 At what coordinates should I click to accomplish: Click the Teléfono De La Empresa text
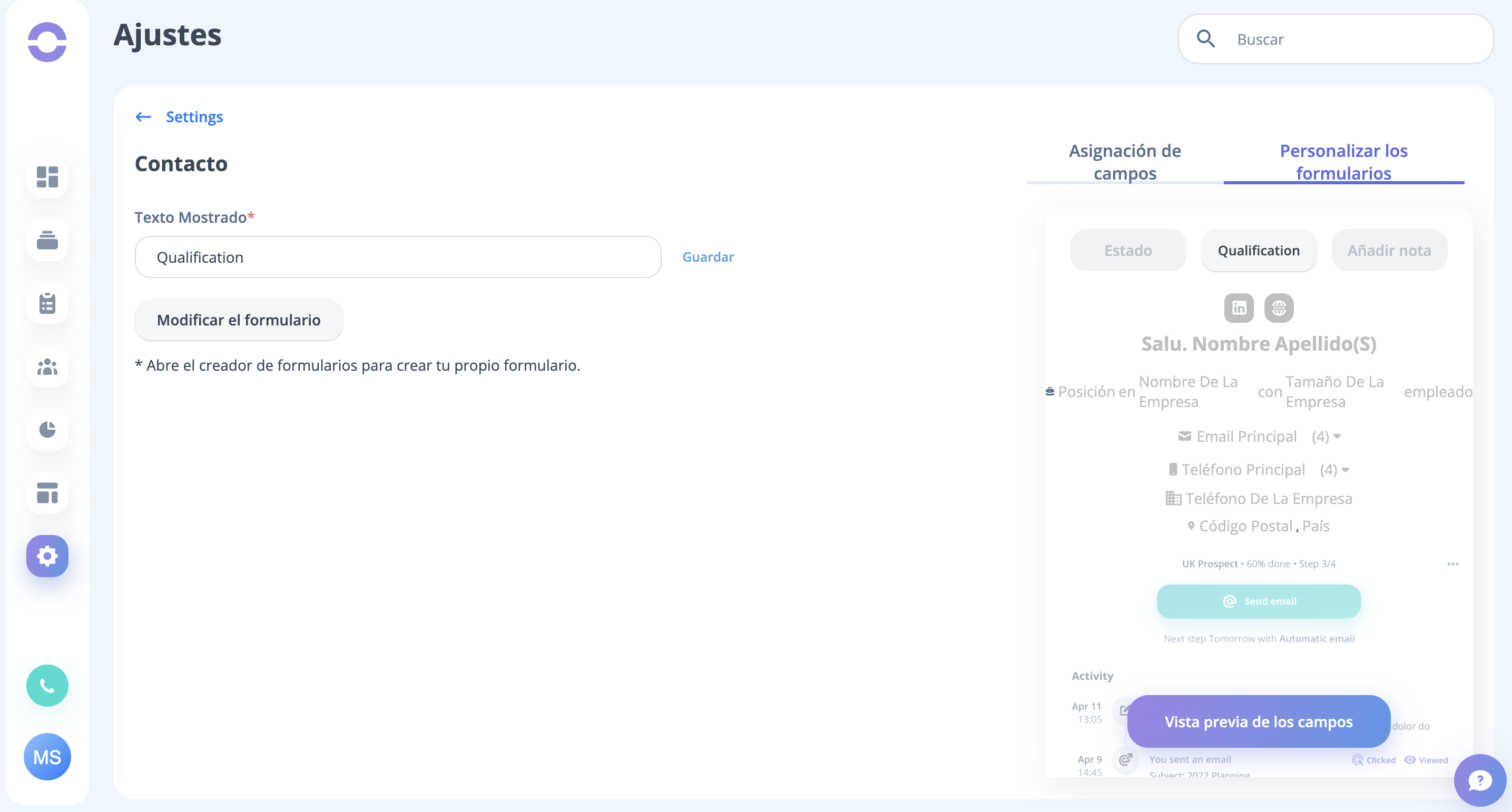[x=1269, y=498]
